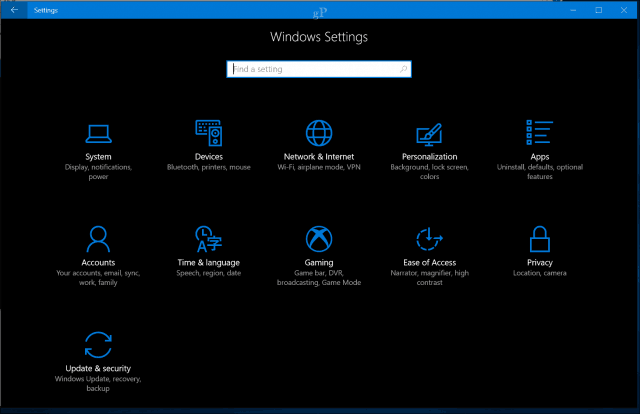Click the Network & Internet label
640x414 pixels.
(319, 157)
